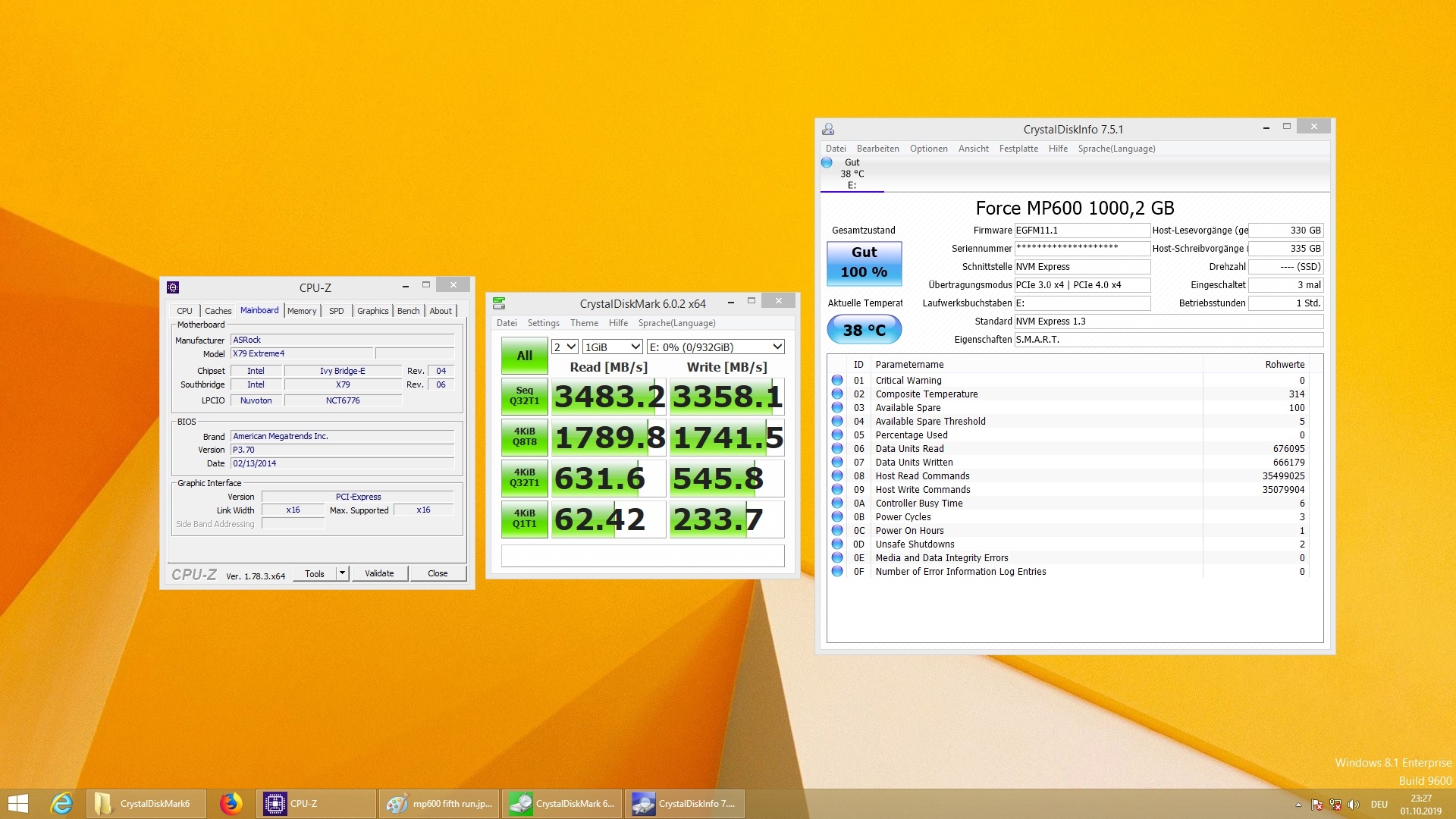The width and height of the screenshot is (1456, 819).
Task: Click the CPU-Z window title icon
Action: 173,287
